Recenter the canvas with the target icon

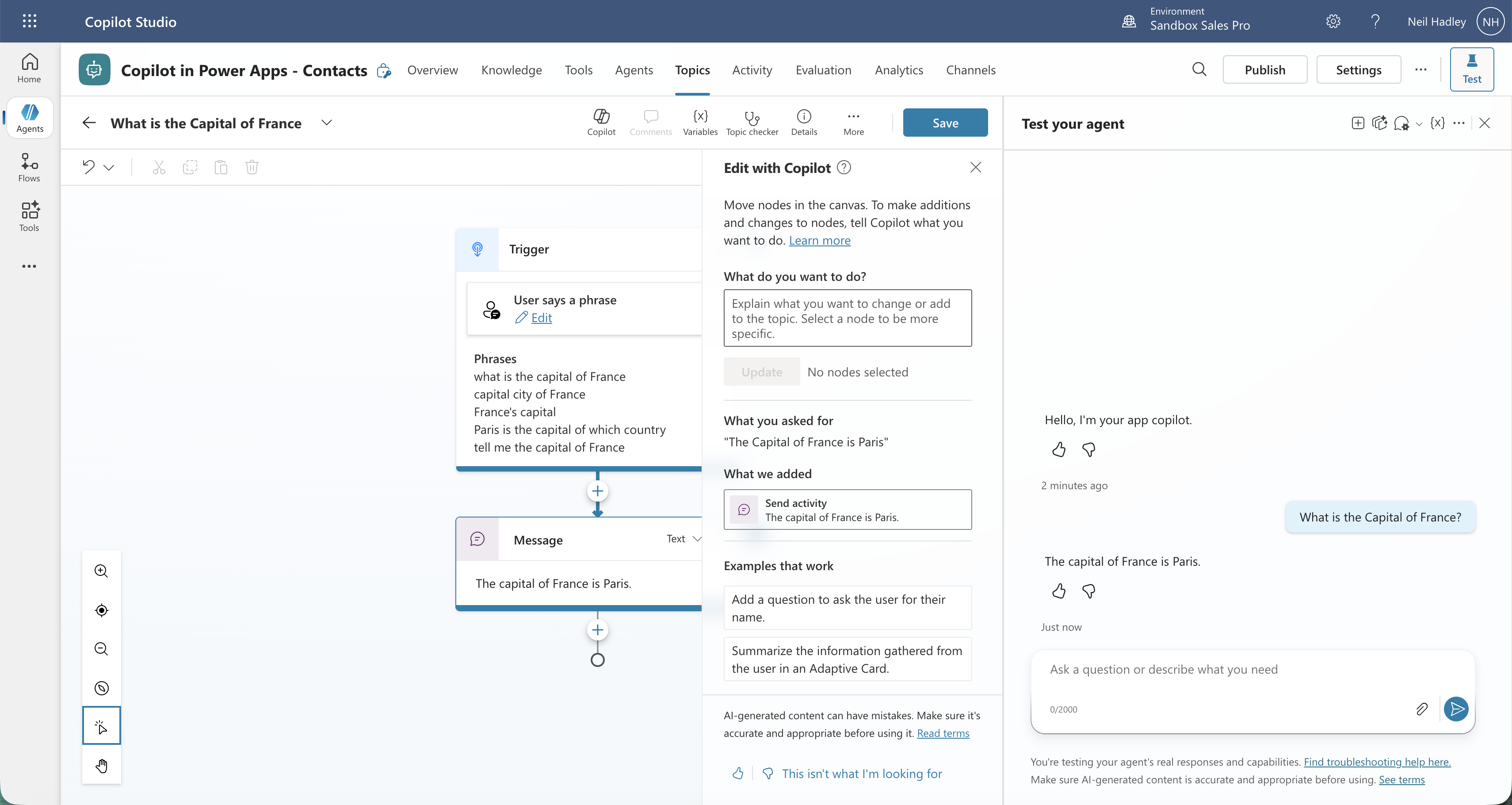(x=102, y=610)
